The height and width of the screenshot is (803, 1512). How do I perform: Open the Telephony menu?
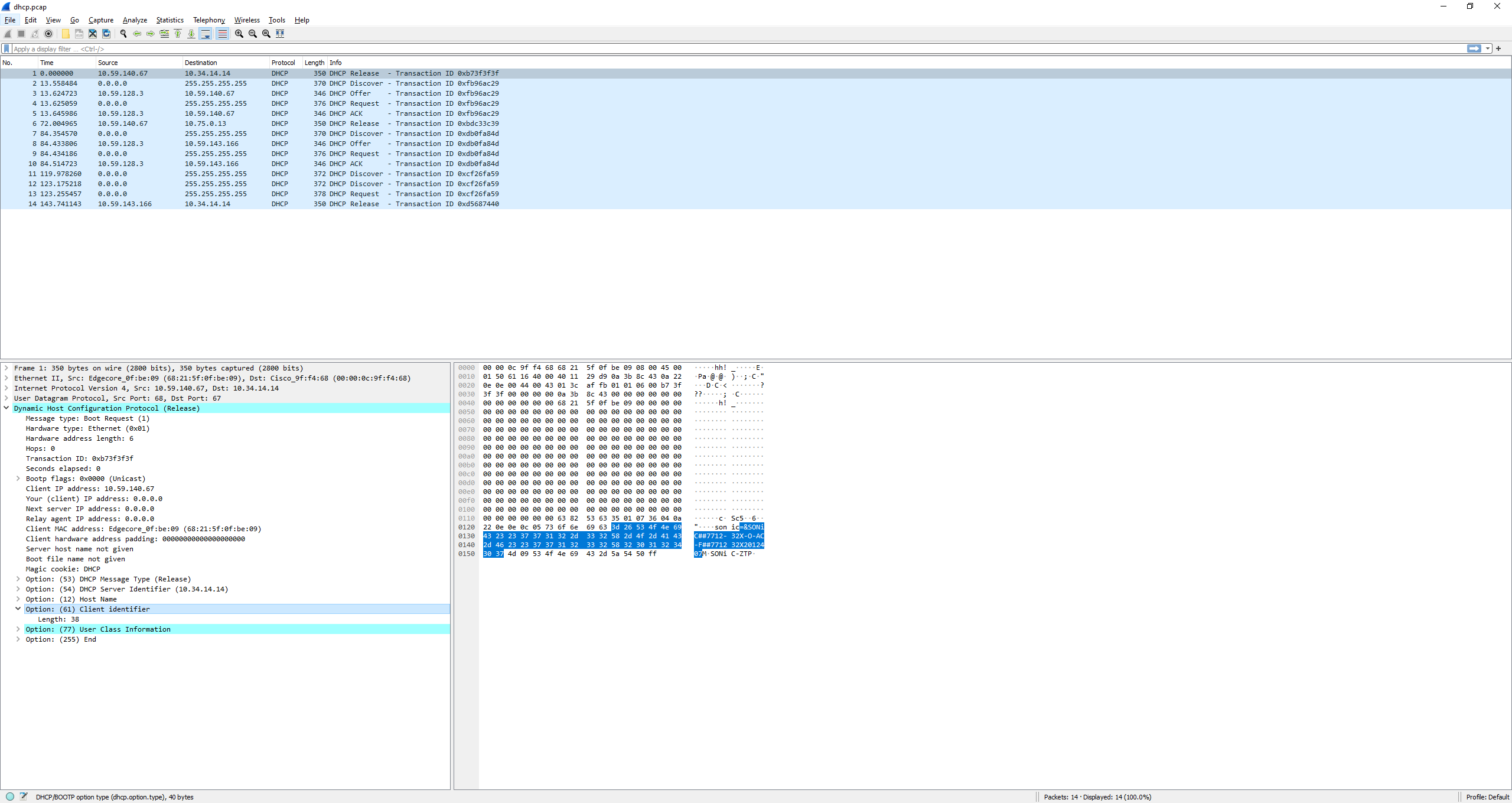208,19
